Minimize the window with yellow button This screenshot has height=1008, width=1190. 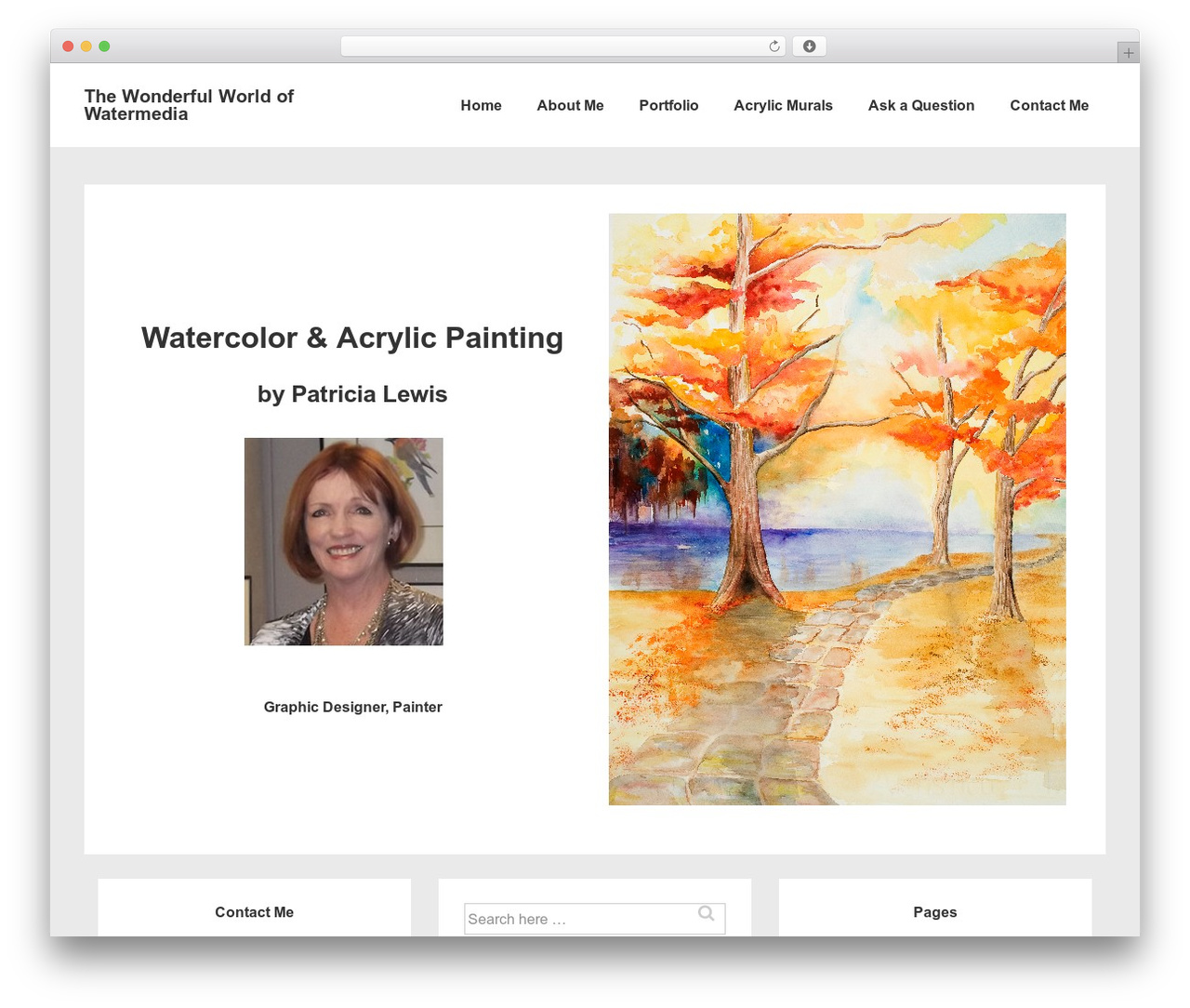86,46
